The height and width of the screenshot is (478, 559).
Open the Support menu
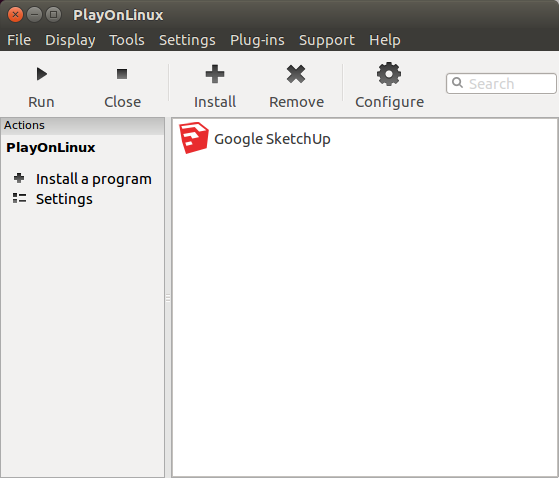(327, 40)
